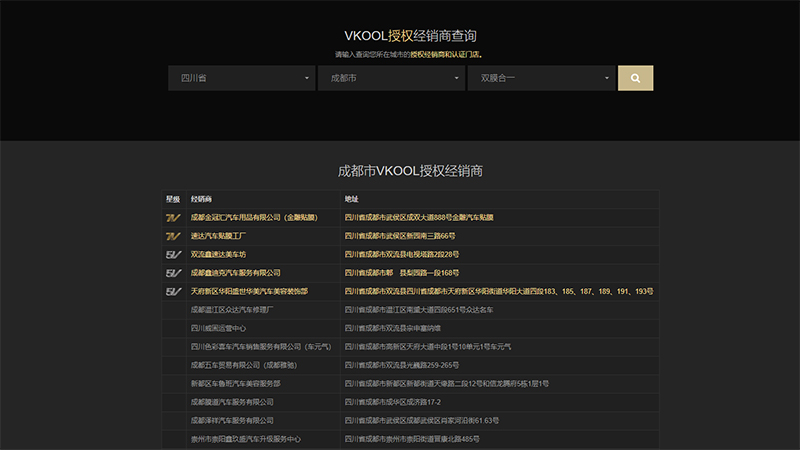The height and width of the screenshot is (450, 800).
Task: Click the 5V star badge for 天府新区华阳盛世华美
Action: [x=172, y=291]
